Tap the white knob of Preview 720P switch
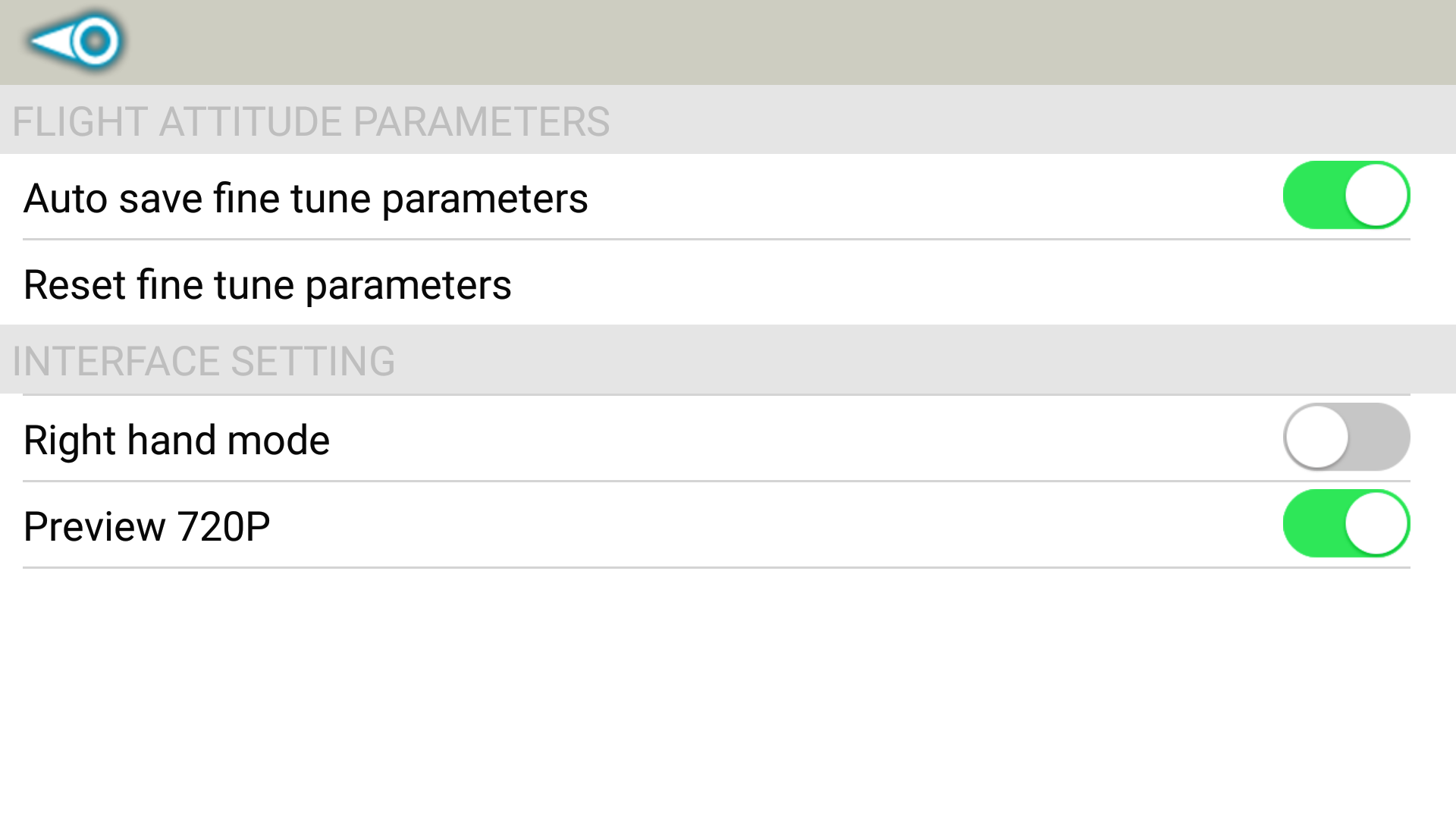1456x819 pixels. (x=1376, y=524)
